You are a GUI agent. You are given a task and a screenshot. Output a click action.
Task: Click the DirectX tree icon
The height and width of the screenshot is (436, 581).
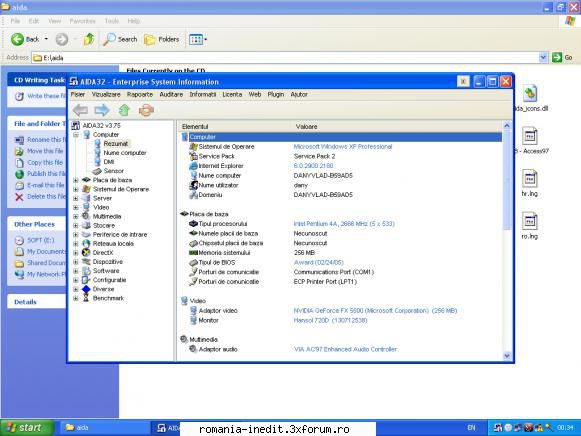(x=86, y=253)
